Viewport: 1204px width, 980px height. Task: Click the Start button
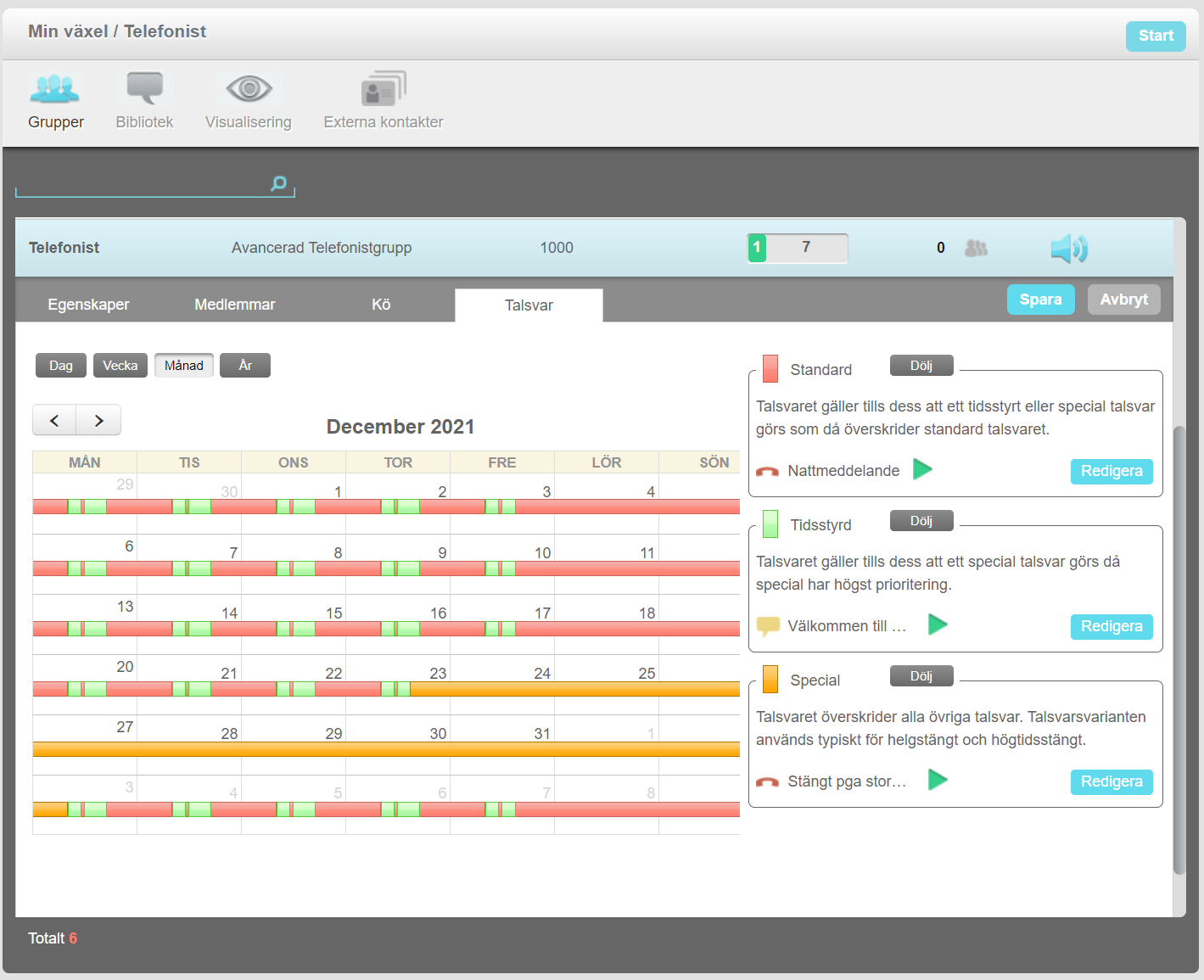1156,36
